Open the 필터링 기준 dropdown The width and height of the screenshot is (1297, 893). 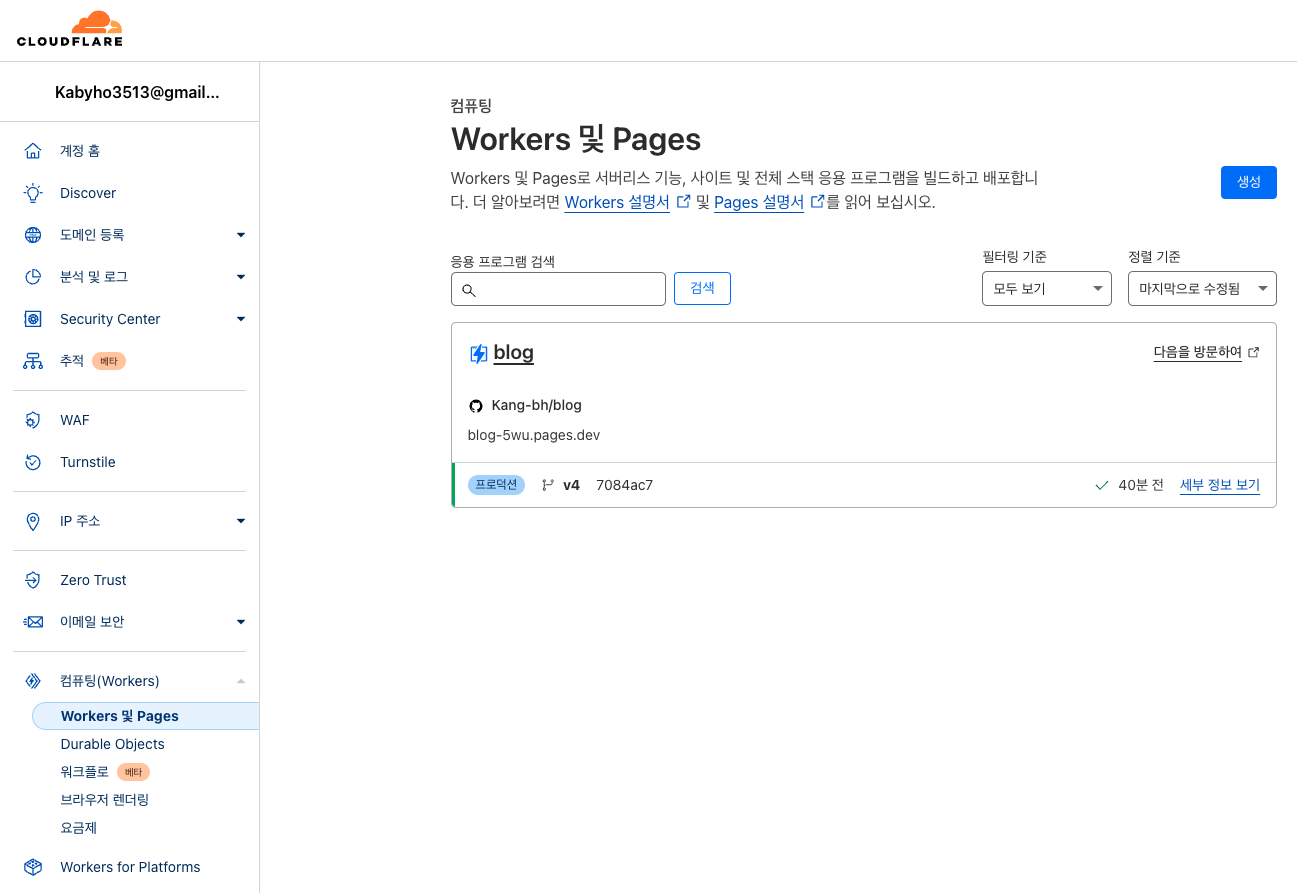pyautogui.click(x=1046, y=289)
